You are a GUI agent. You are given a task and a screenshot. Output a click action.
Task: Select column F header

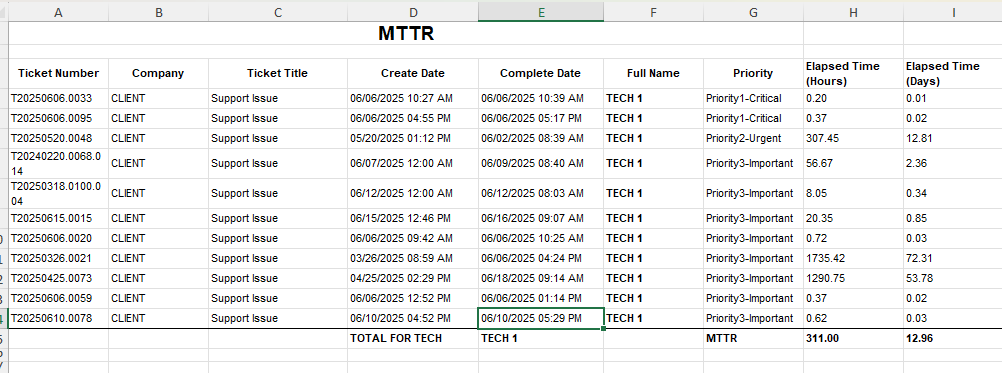pyautogui.click(x=653, y=11)
